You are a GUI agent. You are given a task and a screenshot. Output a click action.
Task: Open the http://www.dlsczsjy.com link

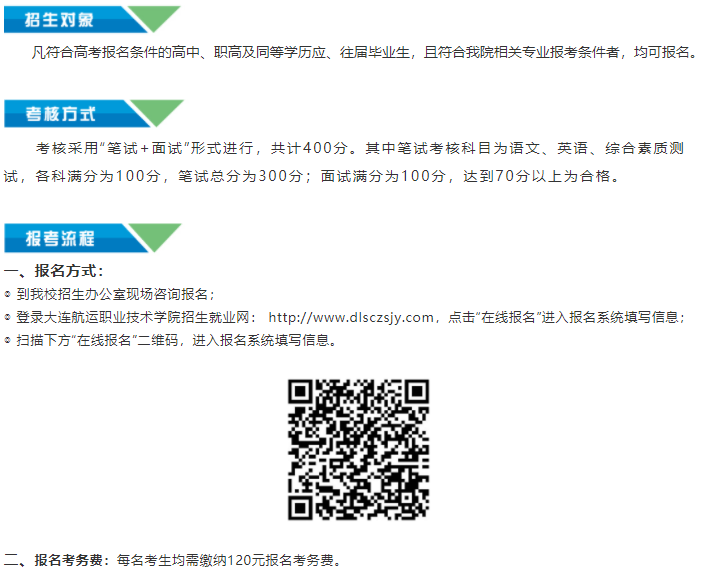351,317
